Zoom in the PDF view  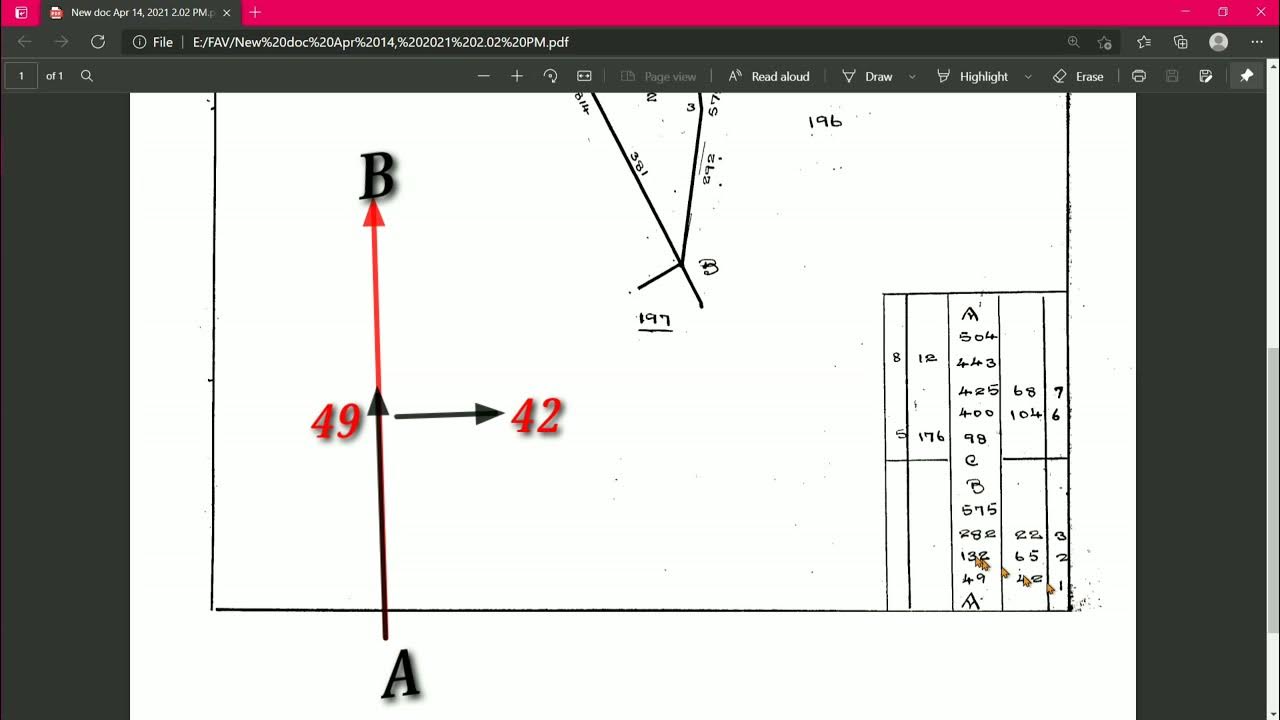click(x=517, y=76)
